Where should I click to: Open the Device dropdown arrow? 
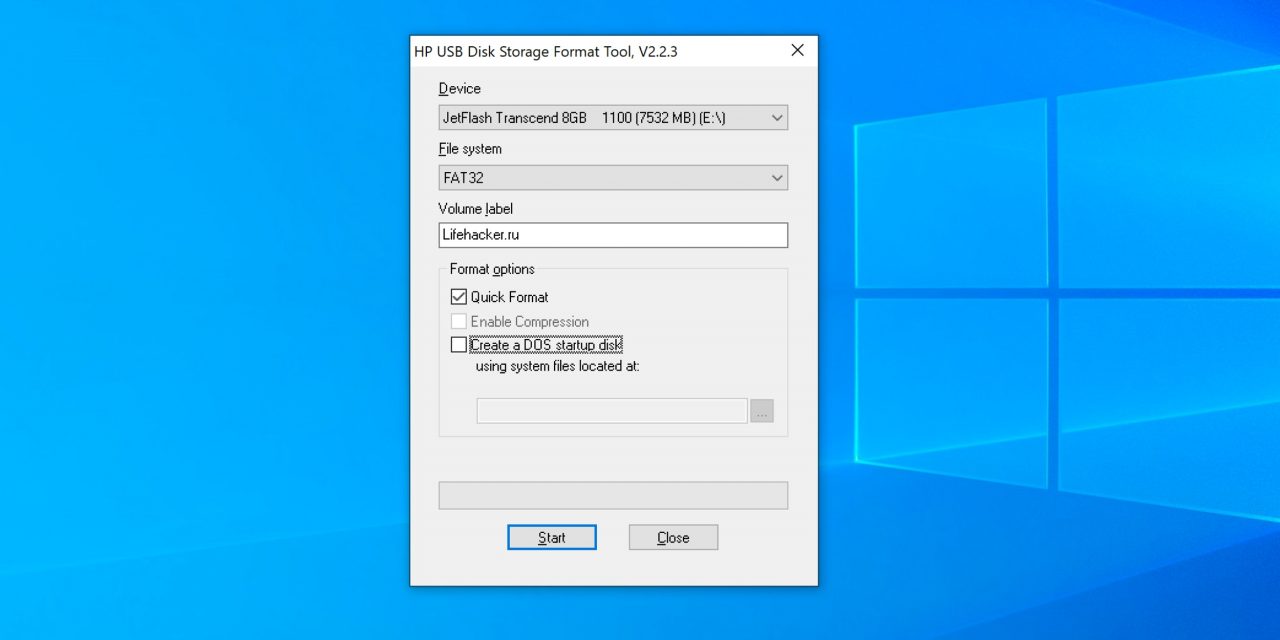point(776,118)
